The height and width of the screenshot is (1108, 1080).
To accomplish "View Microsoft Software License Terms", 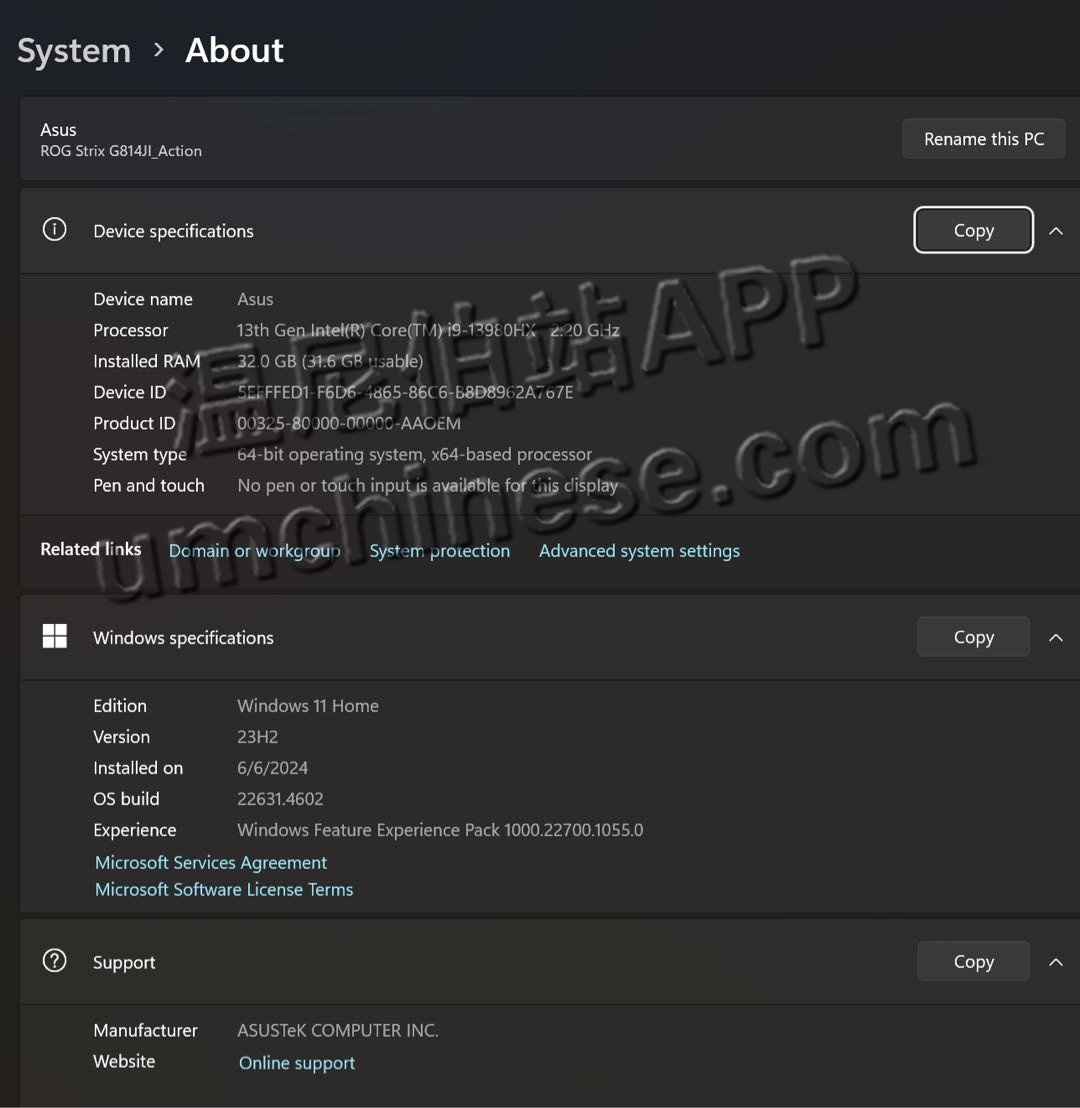I will coord(224,890).
